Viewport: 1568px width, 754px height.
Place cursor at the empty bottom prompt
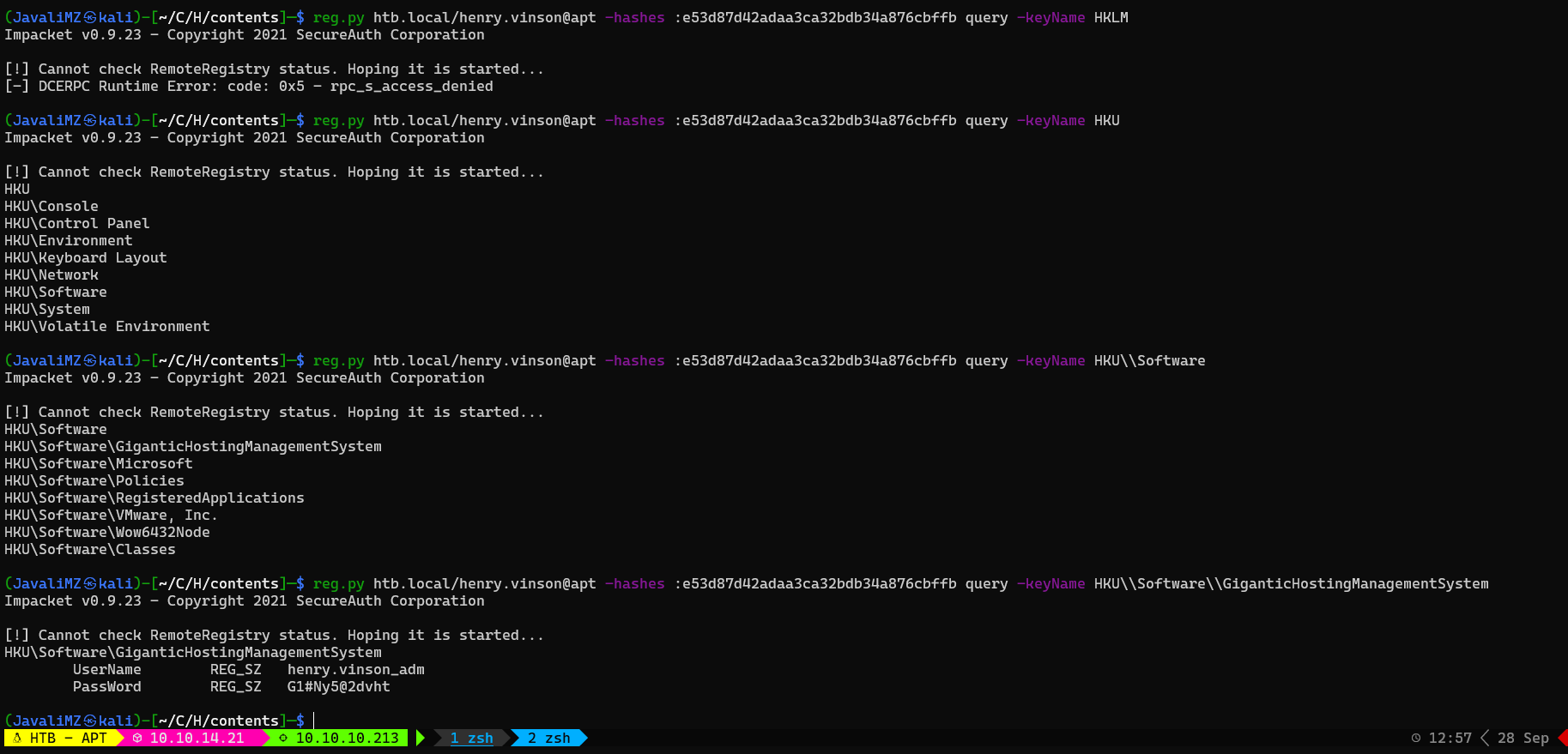(x=314, y=721)
